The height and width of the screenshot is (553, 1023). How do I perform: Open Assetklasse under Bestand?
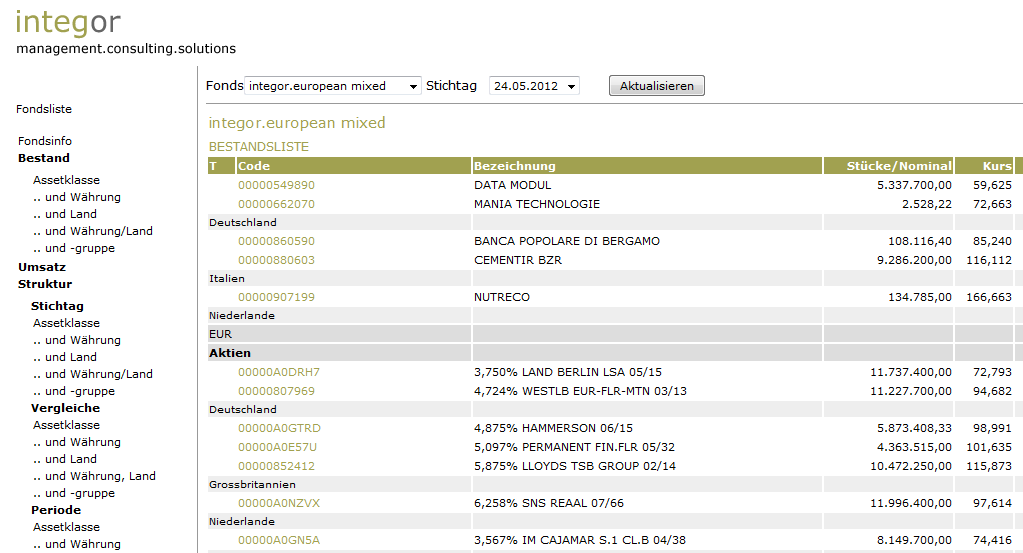tap(67, 180)
